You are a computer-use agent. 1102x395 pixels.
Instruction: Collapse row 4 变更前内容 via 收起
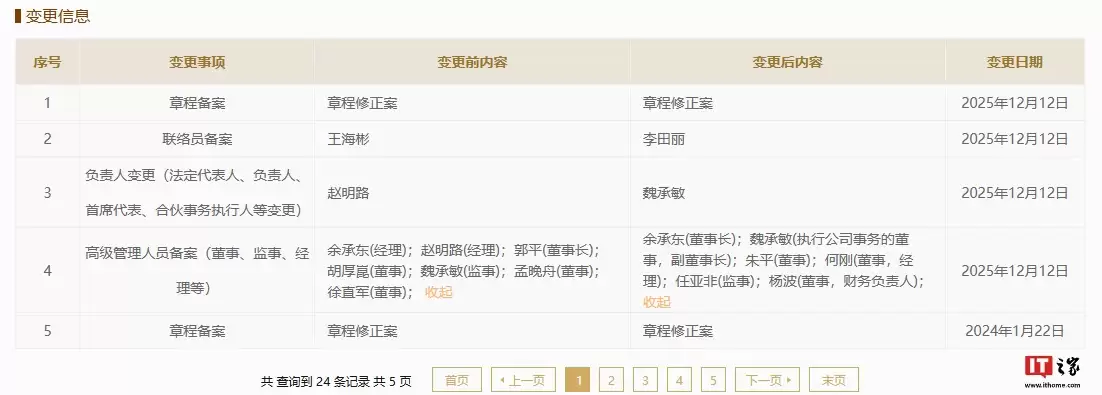click(x=439, y=292)
